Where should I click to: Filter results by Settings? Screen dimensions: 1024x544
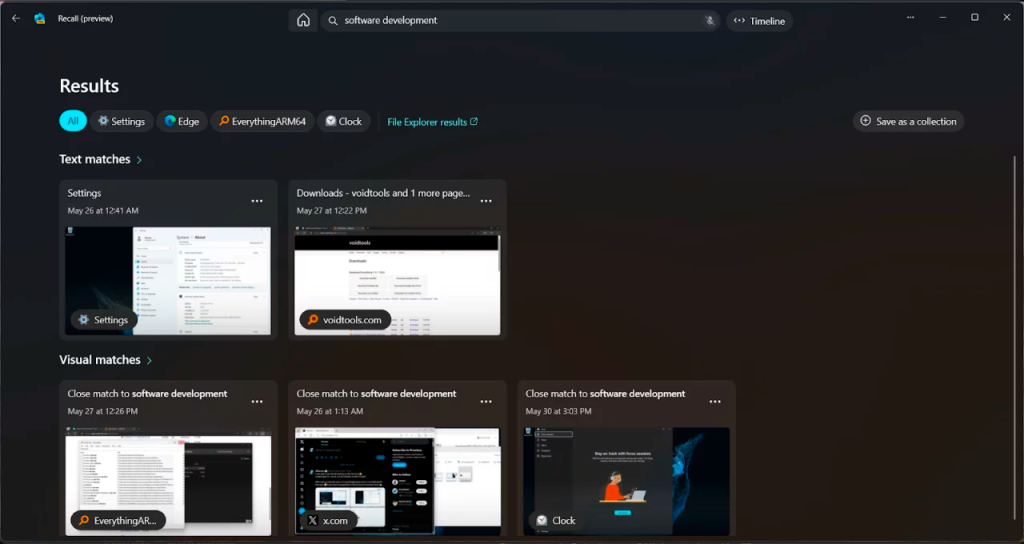(x=121, y=121)
